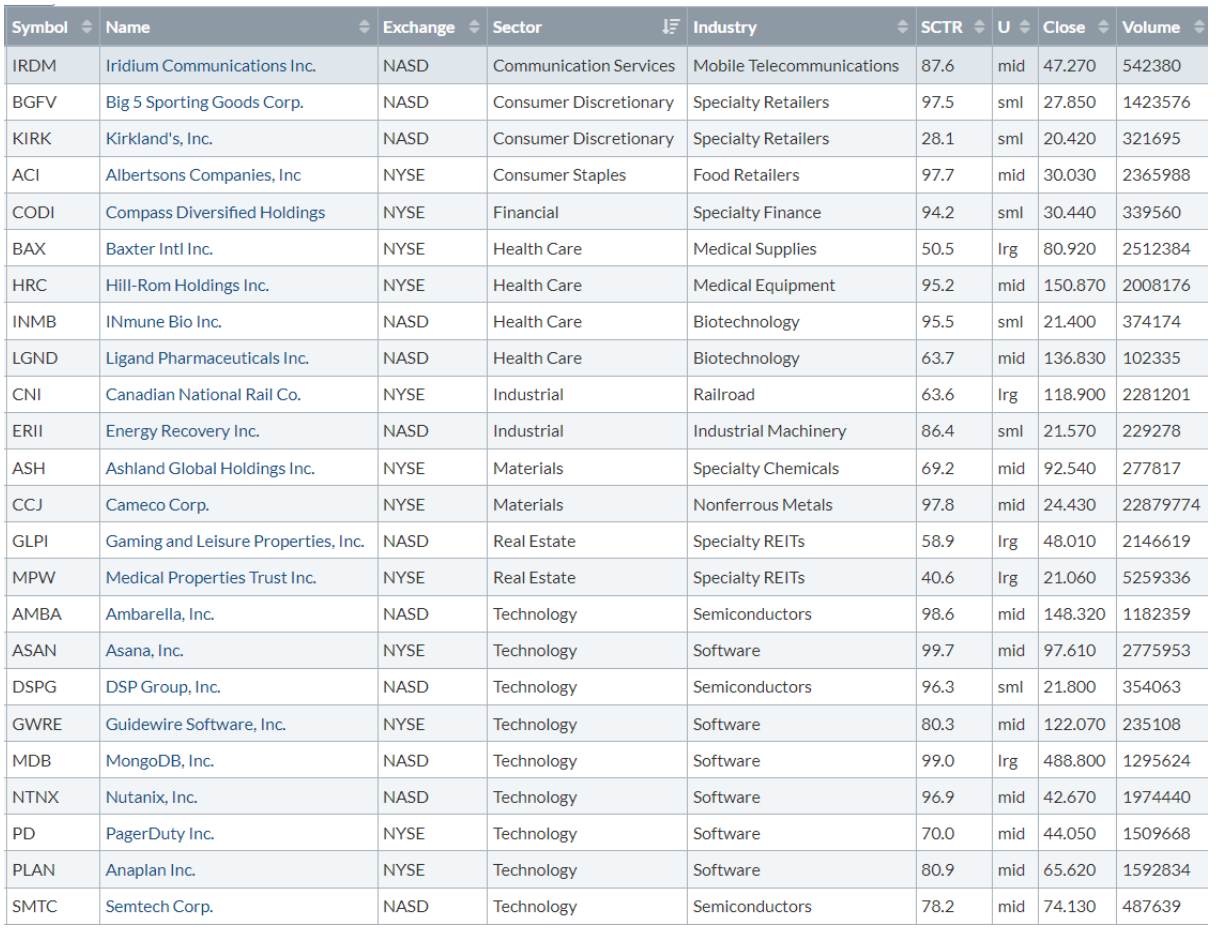Click the Railroad industry cell
The image size is (1216, 932).
(723, 395)
